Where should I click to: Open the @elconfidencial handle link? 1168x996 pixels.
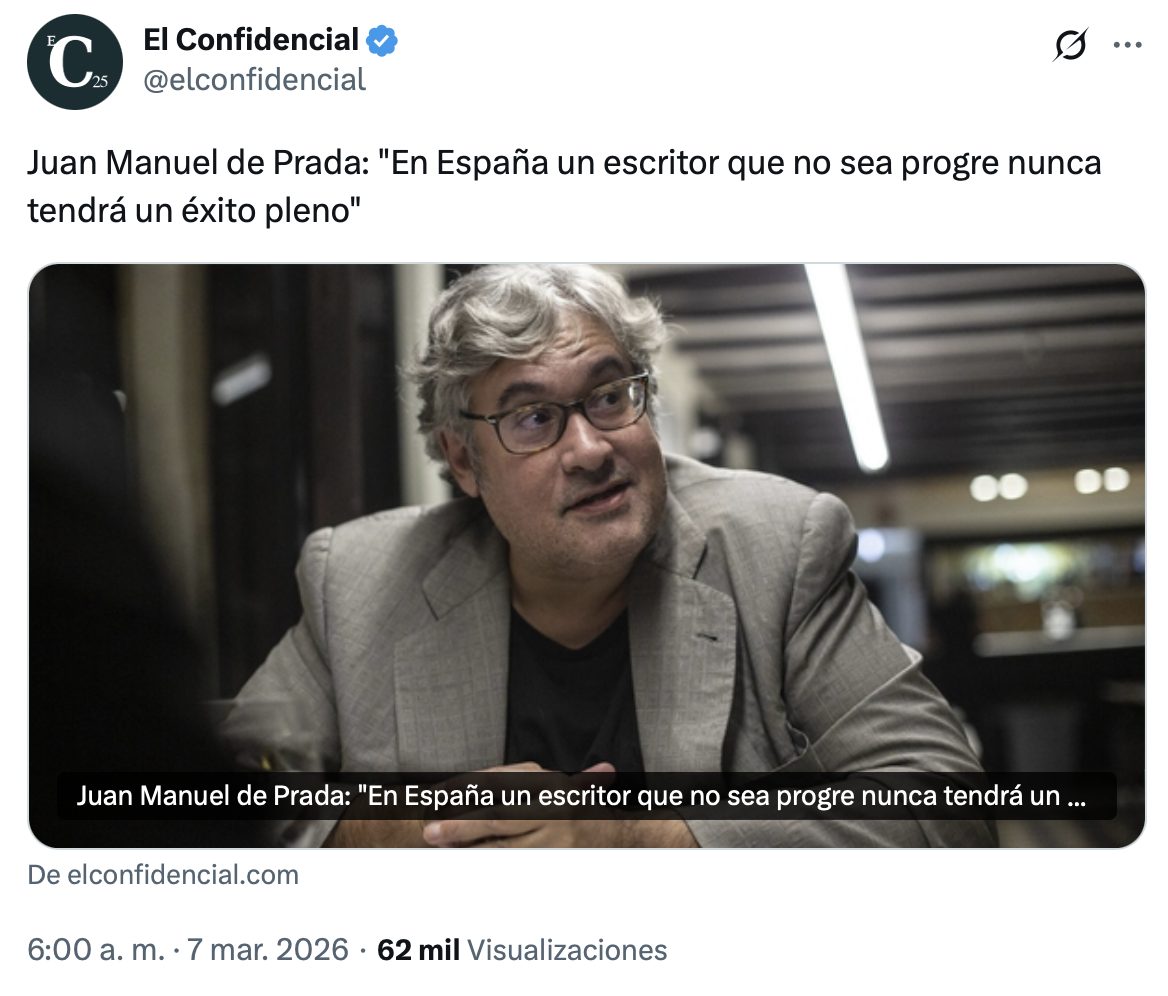click(x=254, y=80)
